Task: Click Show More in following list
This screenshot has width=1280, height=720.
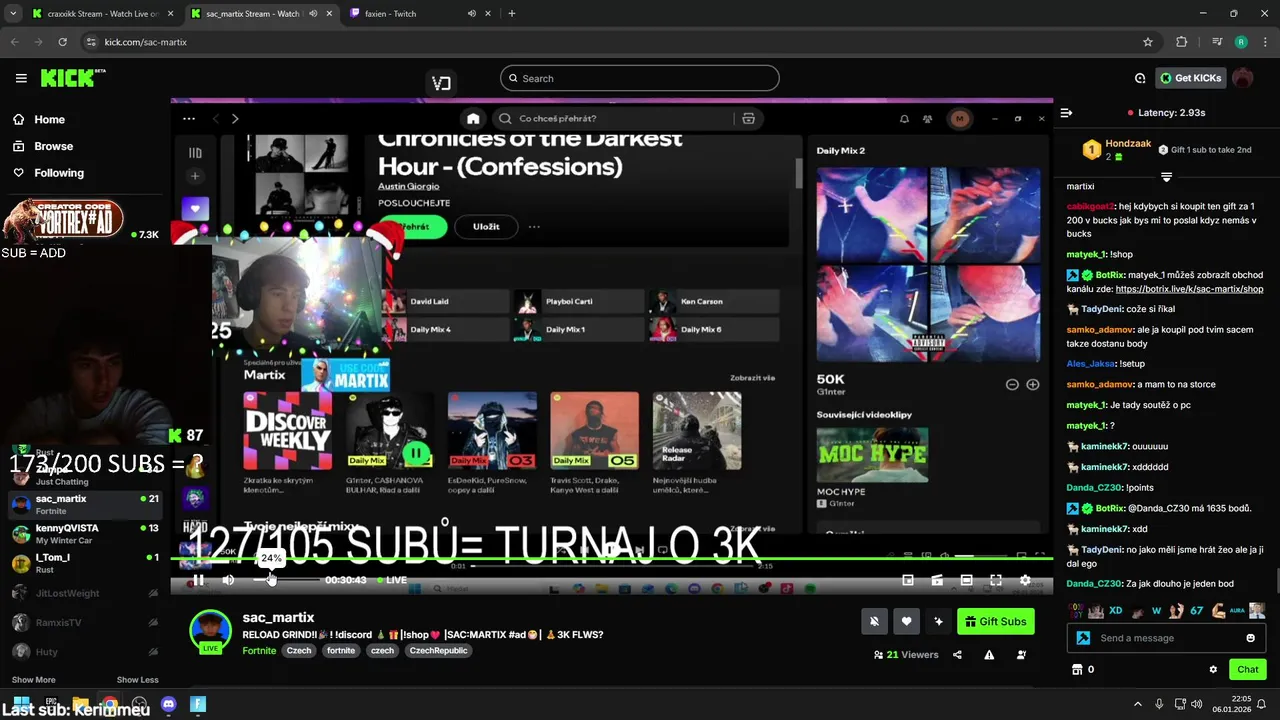Action: (33, 680)
